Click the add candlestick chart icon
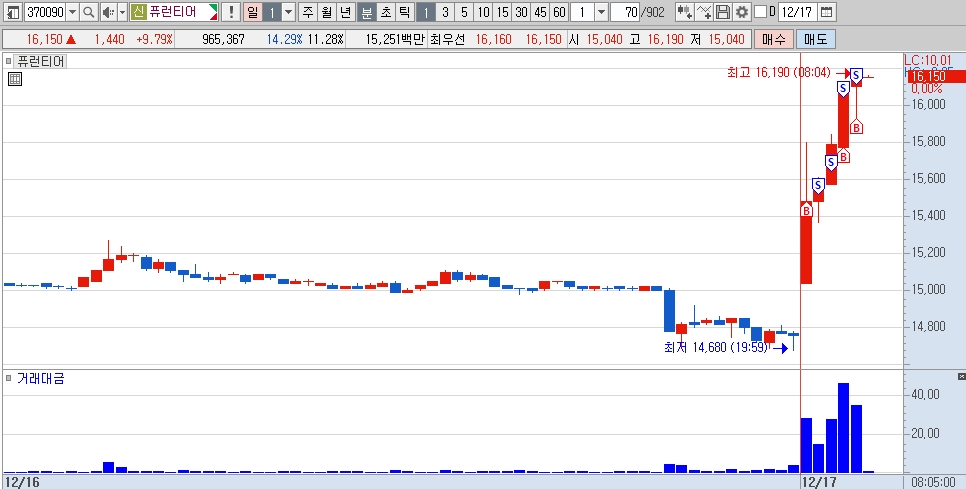This screenshot has height=489, width=966. pos(684,12)
